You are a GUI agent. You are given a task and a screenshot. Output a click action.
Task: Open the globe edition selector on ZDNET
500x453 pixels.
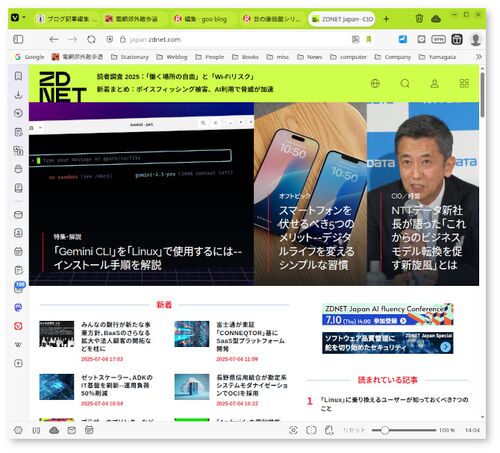coord(375,83)
